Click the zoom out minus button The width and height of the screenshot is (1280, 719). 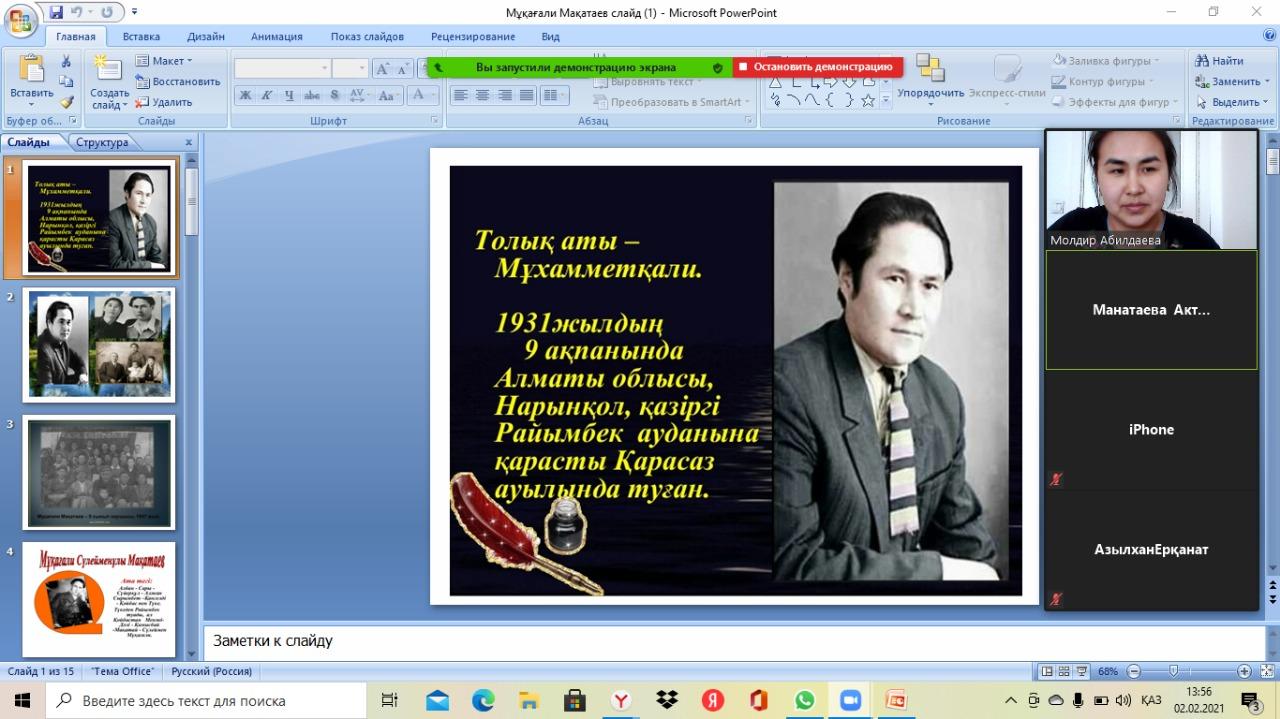[x=1133, y=672]
